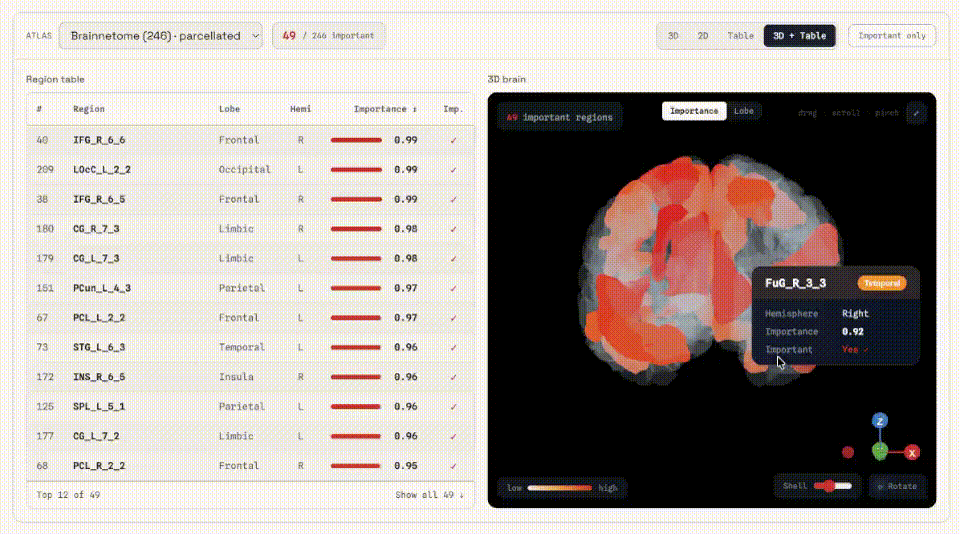Open the Brainnetome atlas dropdown
960x534 pixels.
tap(160, 36)
